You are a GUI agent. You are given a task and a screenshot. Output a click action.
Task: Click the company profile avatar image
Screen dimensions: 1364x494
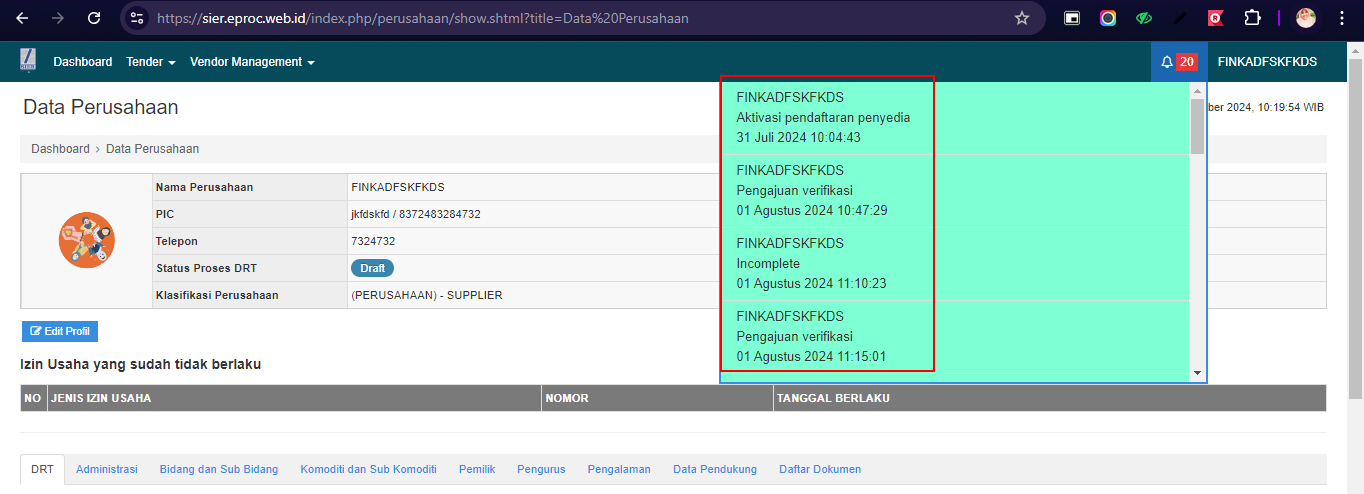tap(87, 240)
